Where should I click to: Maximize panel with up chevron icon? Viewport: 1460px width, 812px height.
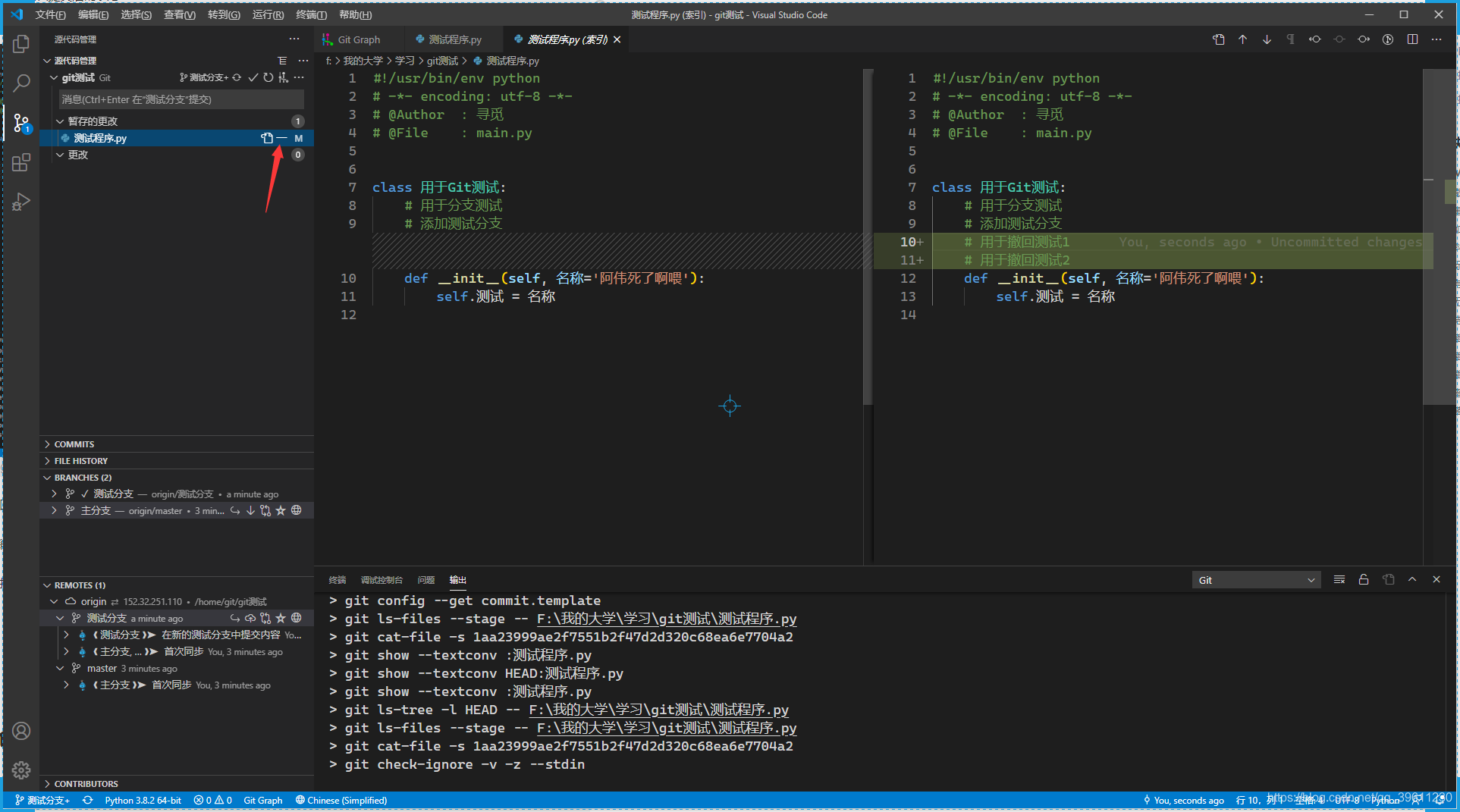1412,579
